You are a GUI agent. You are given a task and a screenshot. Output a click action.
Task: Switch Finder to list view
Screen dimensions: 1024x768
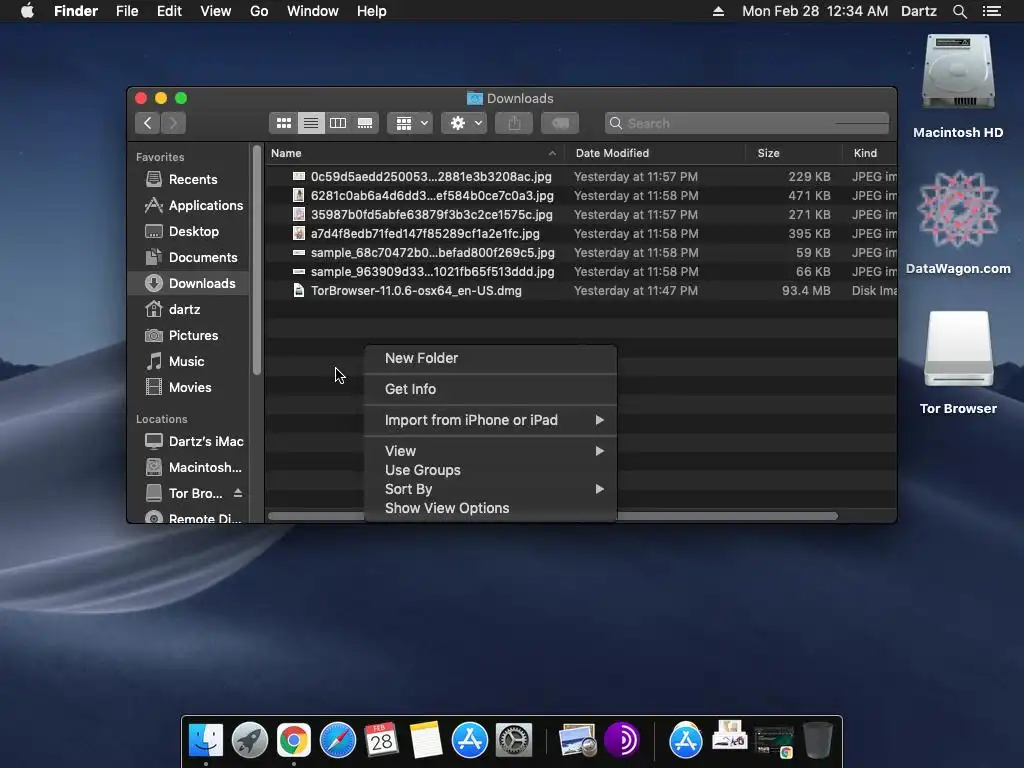[311, 123]
